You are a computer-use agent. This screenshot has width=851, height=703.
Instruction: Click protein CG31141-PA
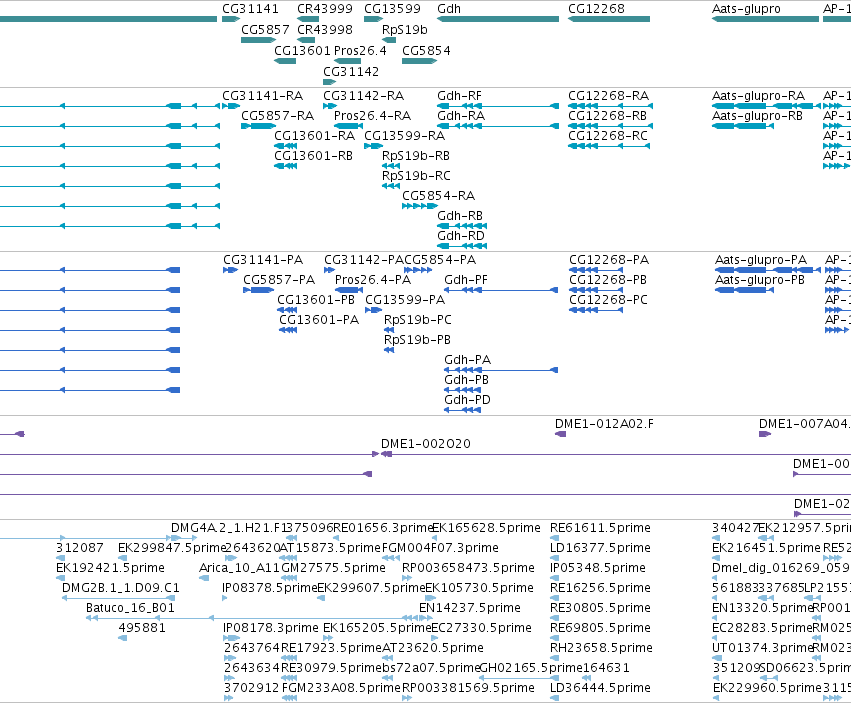230,270
